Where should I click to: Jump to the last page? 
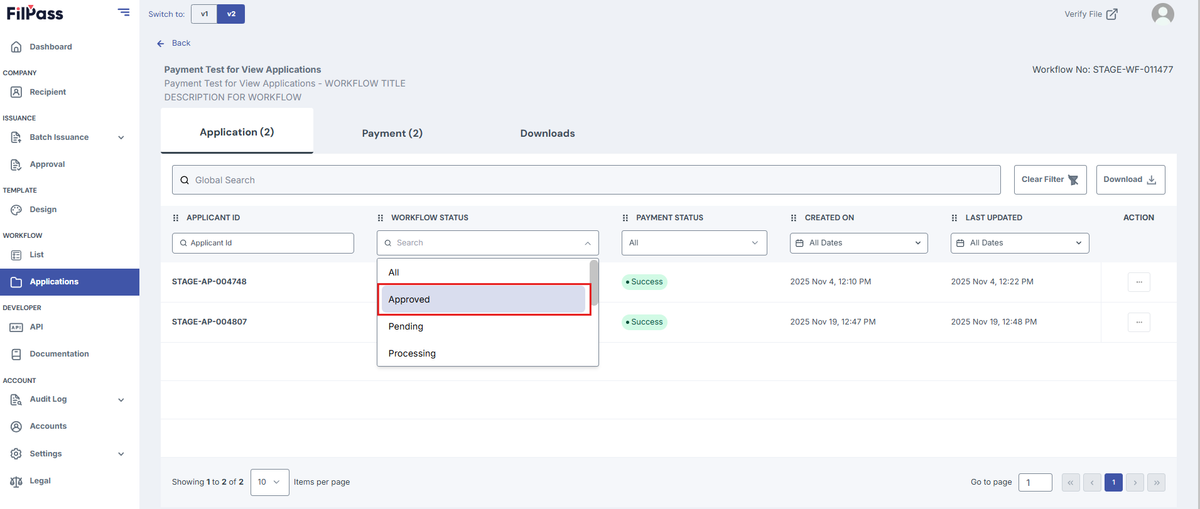pos(1157,482)
